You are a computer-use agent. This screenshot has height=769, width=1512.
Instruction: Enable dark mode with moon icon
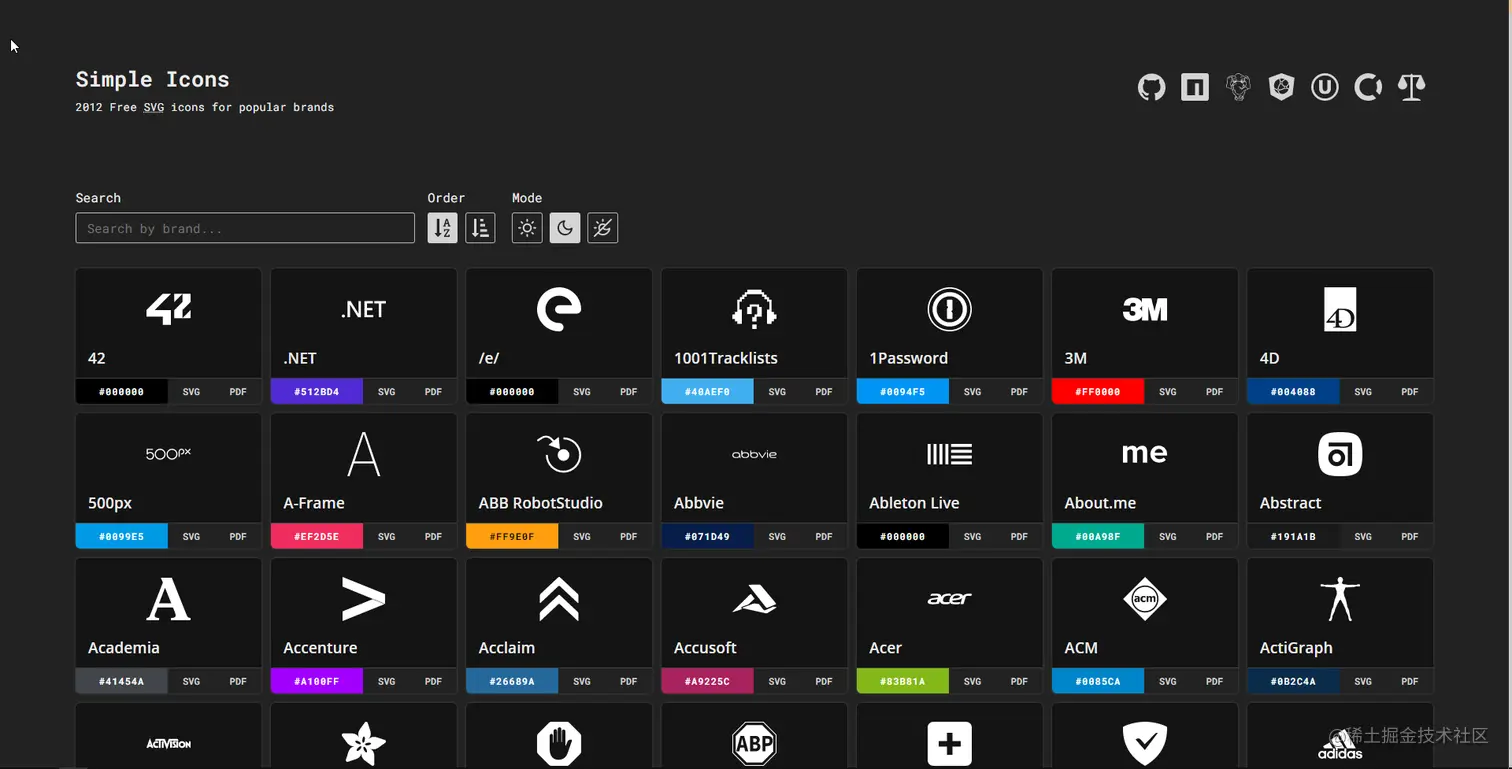click(x=565, y=228)
